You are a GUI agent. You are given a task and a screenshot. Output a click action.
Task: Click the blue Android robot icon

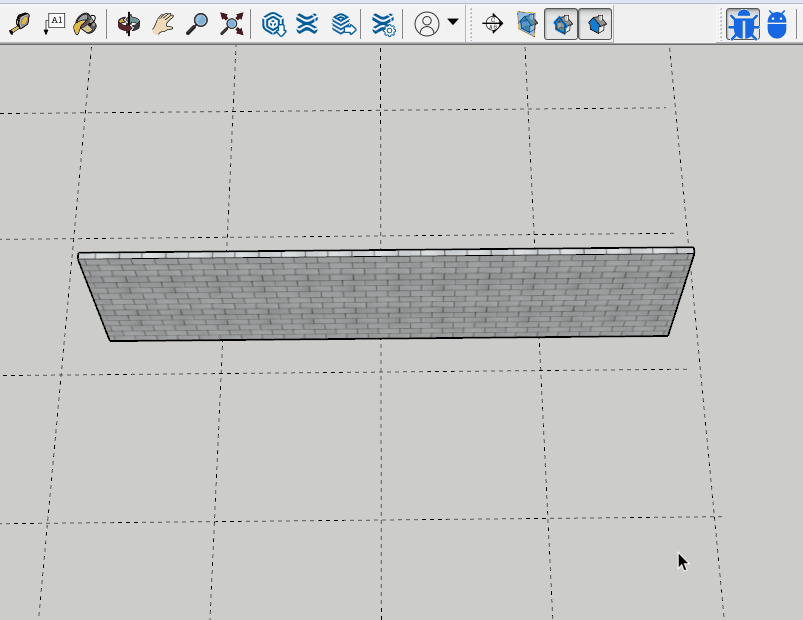[x=777, y=24]
